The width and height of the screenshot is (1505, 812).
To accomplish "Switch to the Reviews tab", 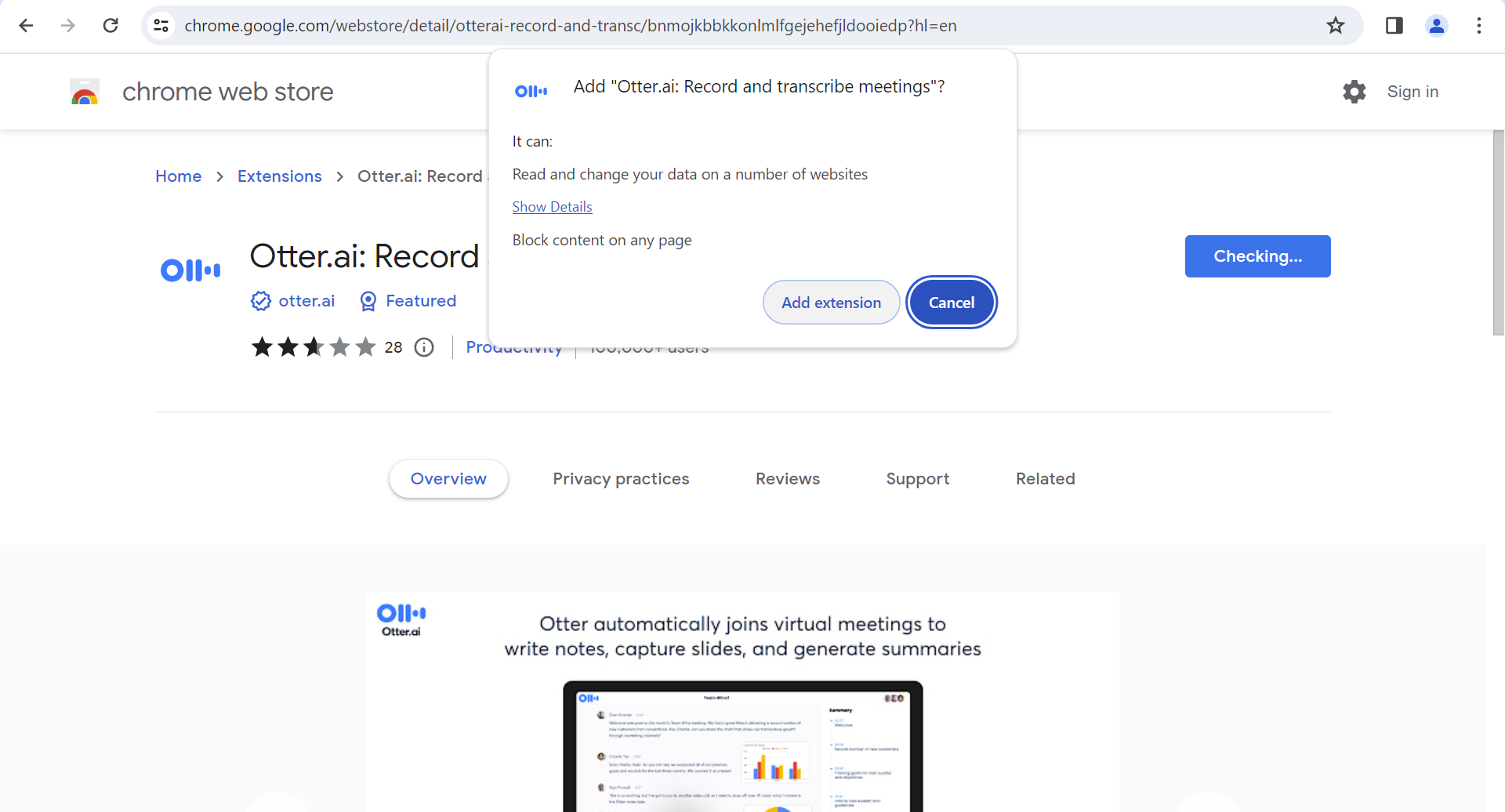I will [788, 478].
